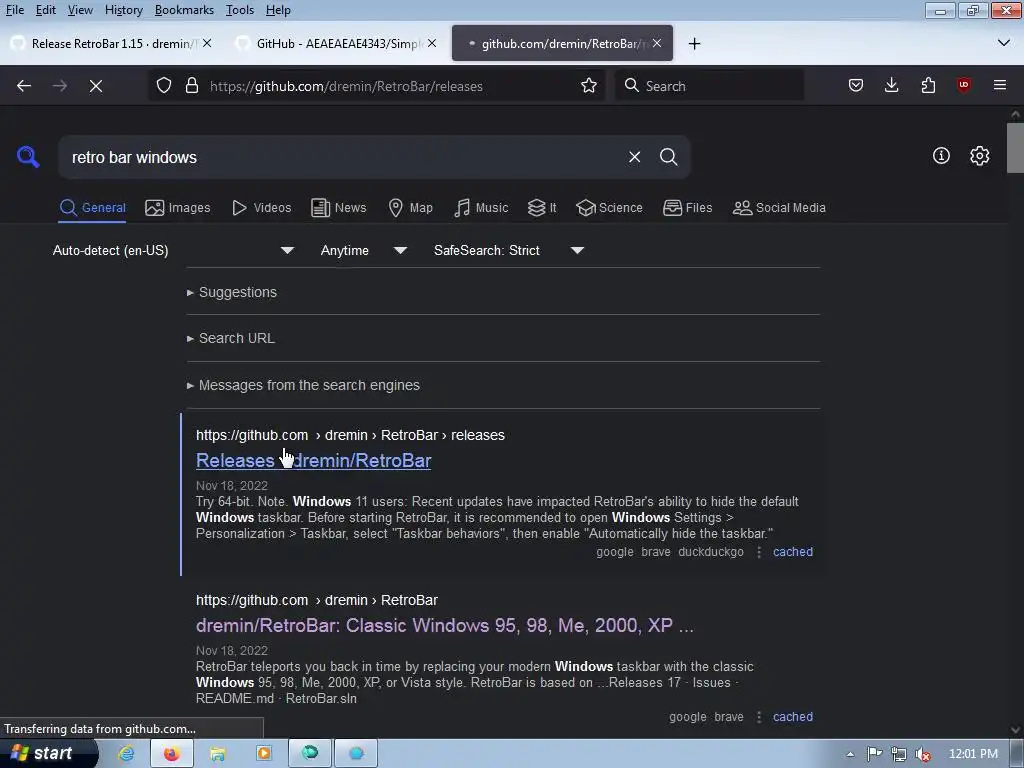Switch to the Music category

(481, 208)
